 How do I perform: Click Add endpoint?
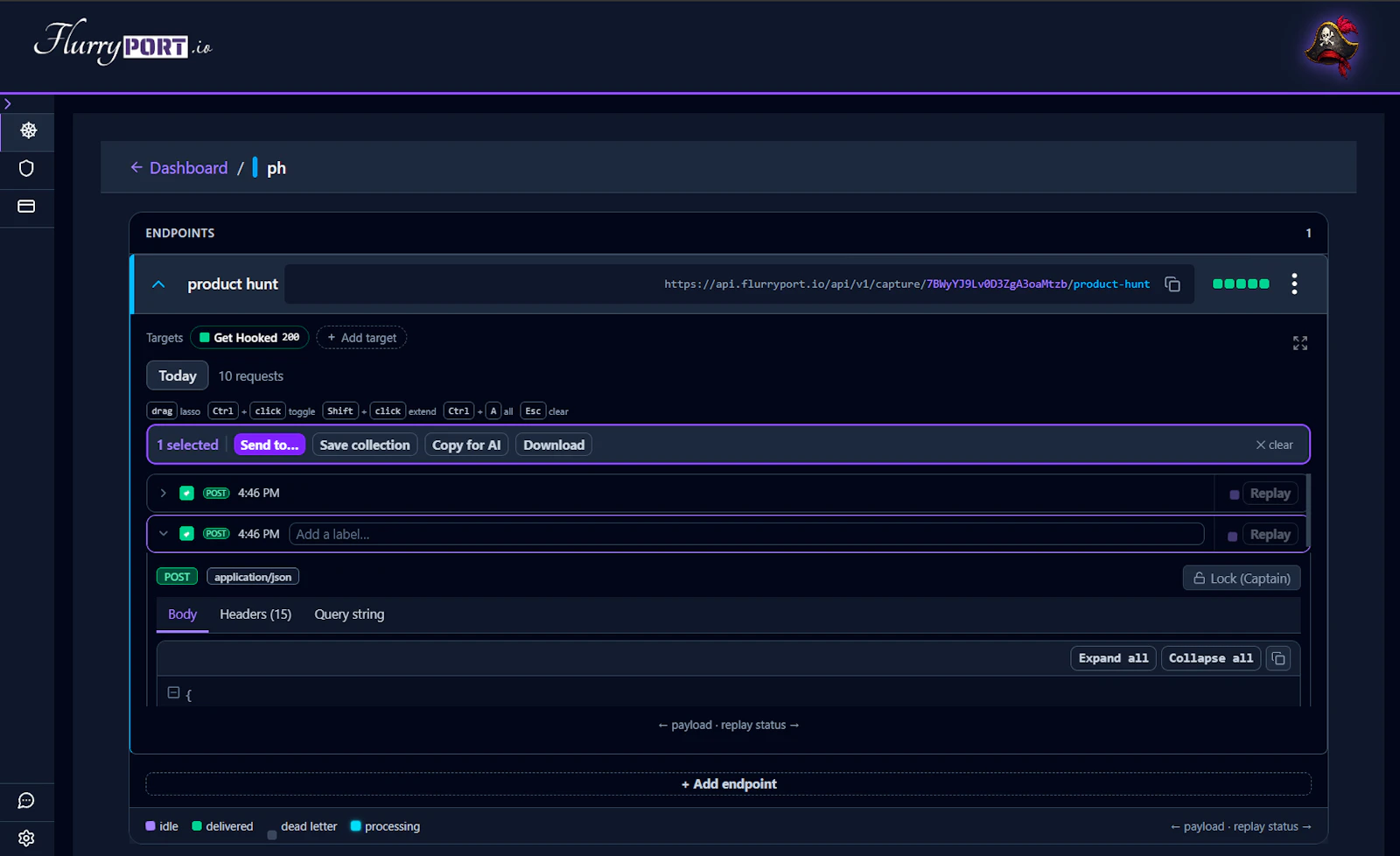coord(728,783)
